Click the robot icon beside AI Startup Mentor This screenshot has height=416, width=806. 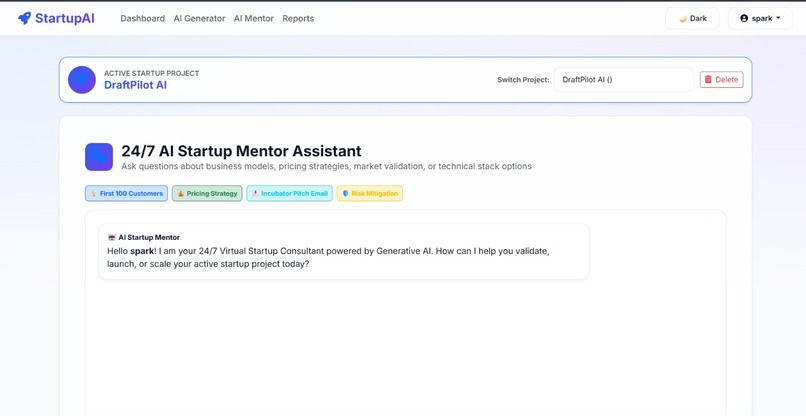[112, 238]
